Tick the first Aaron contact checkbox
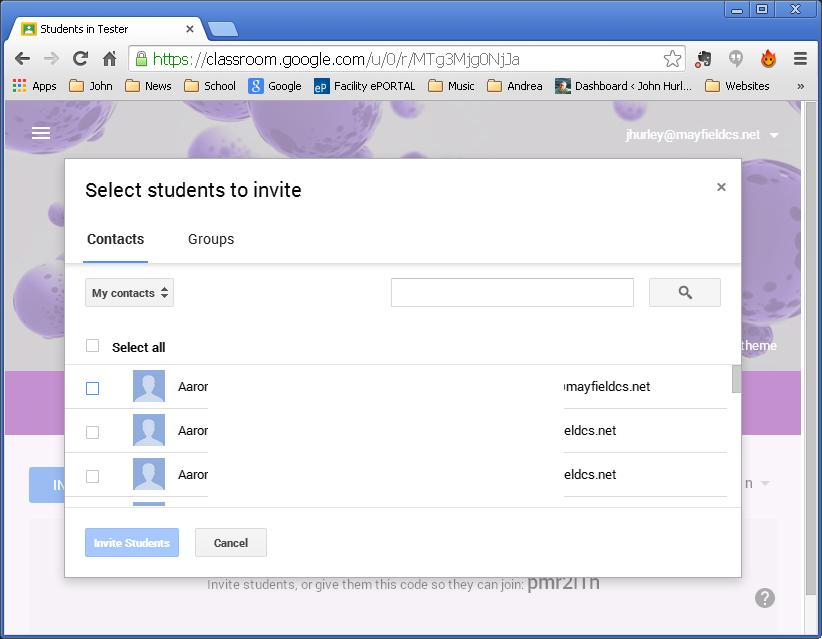The image size is (822, 639). pos(93,388)
